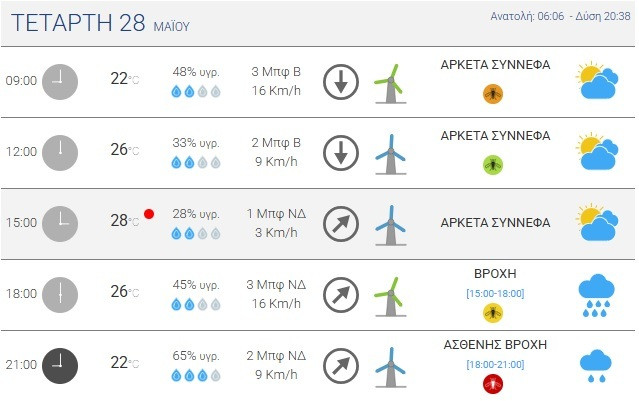This screenshot has height=401, width=639.
Task: Click the [15:00-18:00] rain time link
Action: tap(494, 293)
